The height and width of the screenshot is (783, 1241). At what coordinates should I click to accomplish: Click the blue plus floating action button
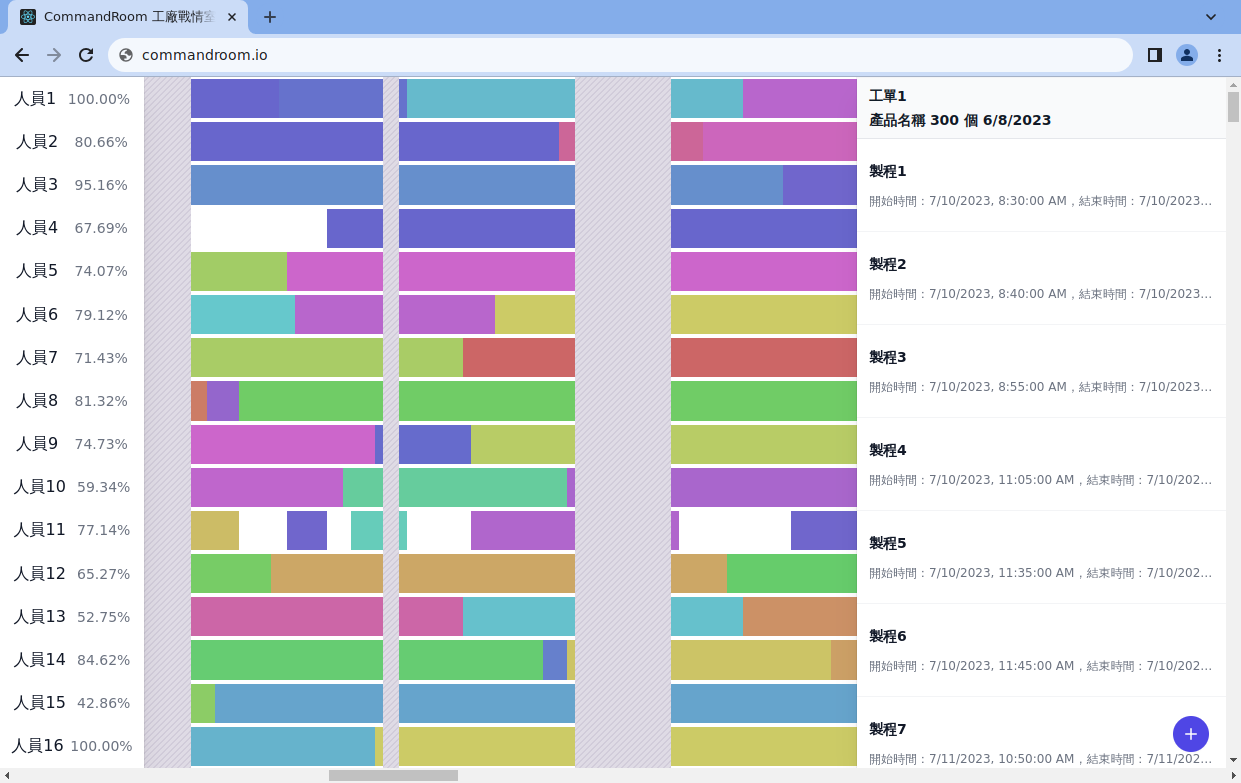tap(1190, 734)
